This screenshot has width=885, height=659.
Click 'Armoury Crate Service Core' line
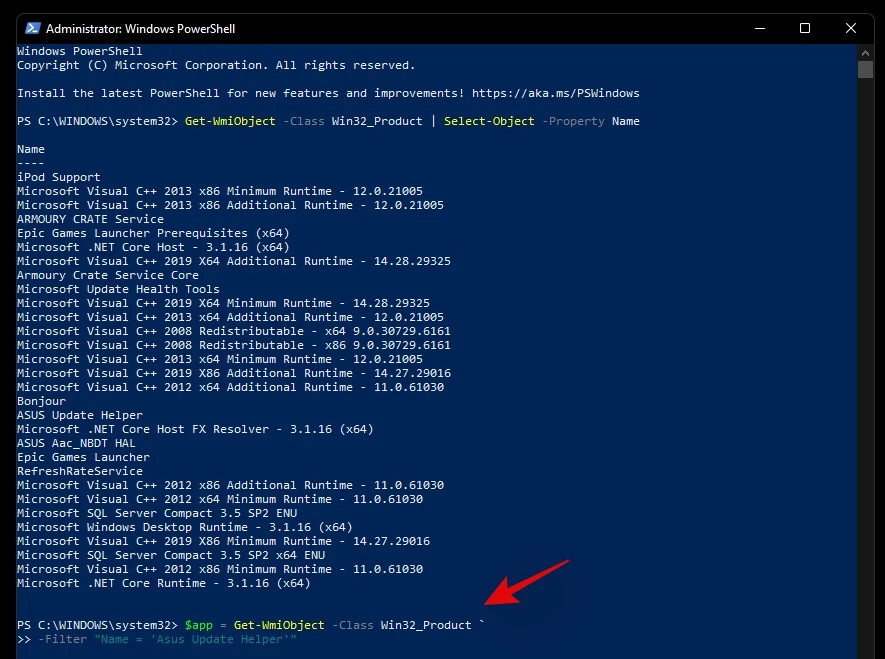point(108,275)
